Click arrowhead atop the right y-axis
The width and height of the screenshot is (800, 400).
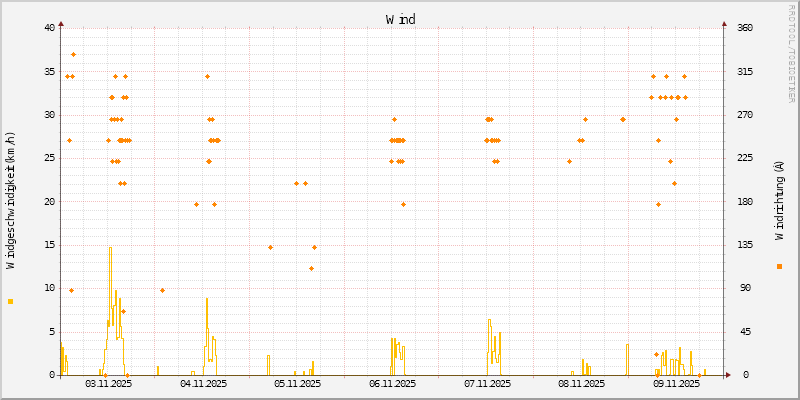coord(724,23)
